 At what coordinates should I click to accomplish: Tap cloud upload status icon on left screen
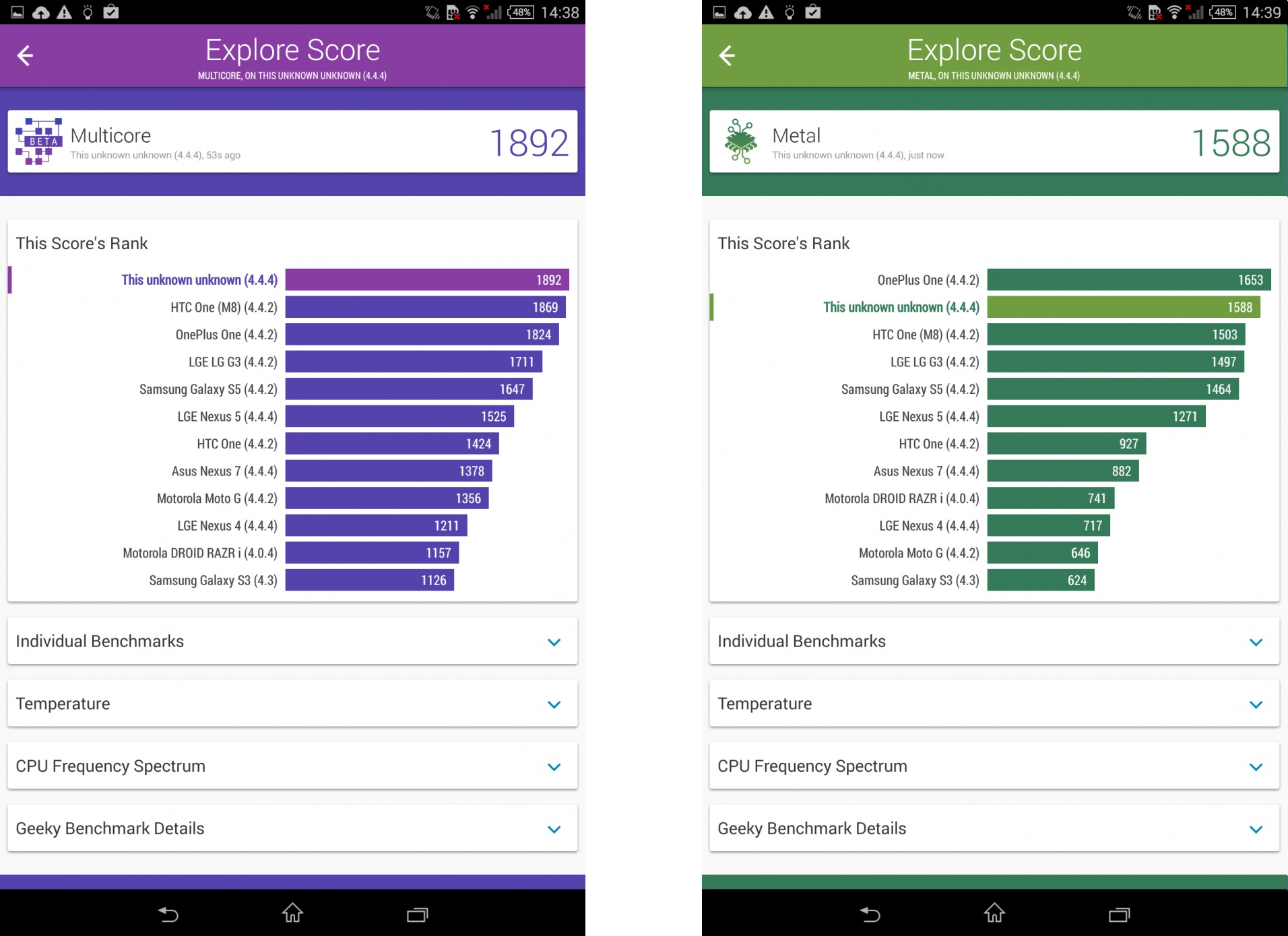tap(41, 12)
